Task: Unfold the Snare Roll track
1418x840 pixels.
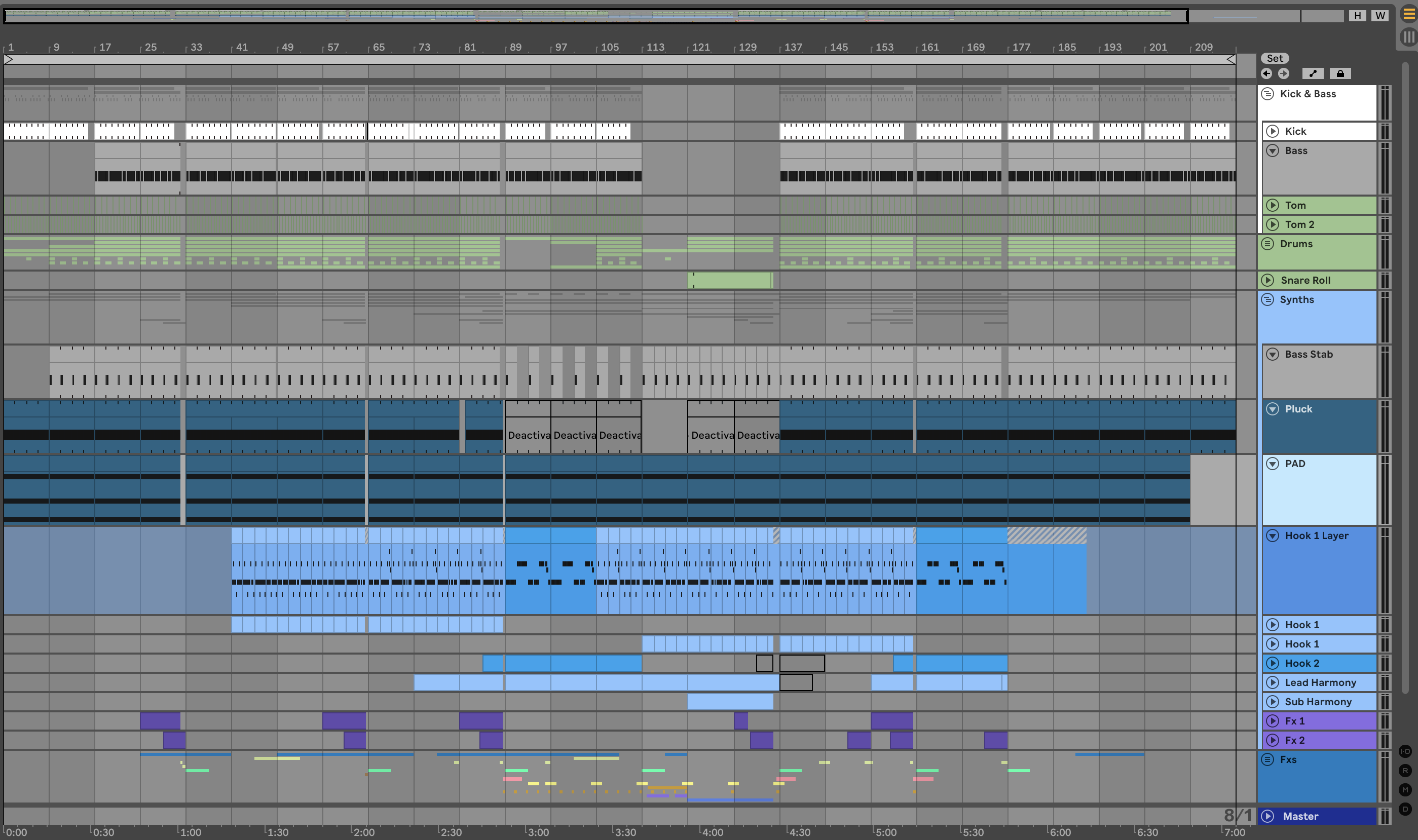Action: point(1268,280)
